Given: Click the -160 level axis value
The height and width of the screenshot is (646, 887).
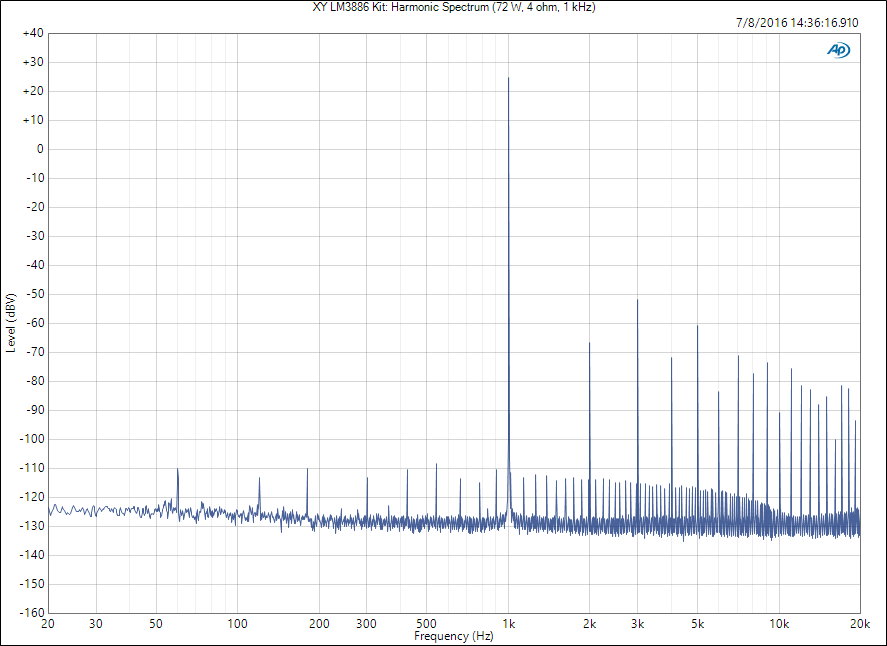Looking at the screenshot, I should pyautogui.click(x=32, y=613).
